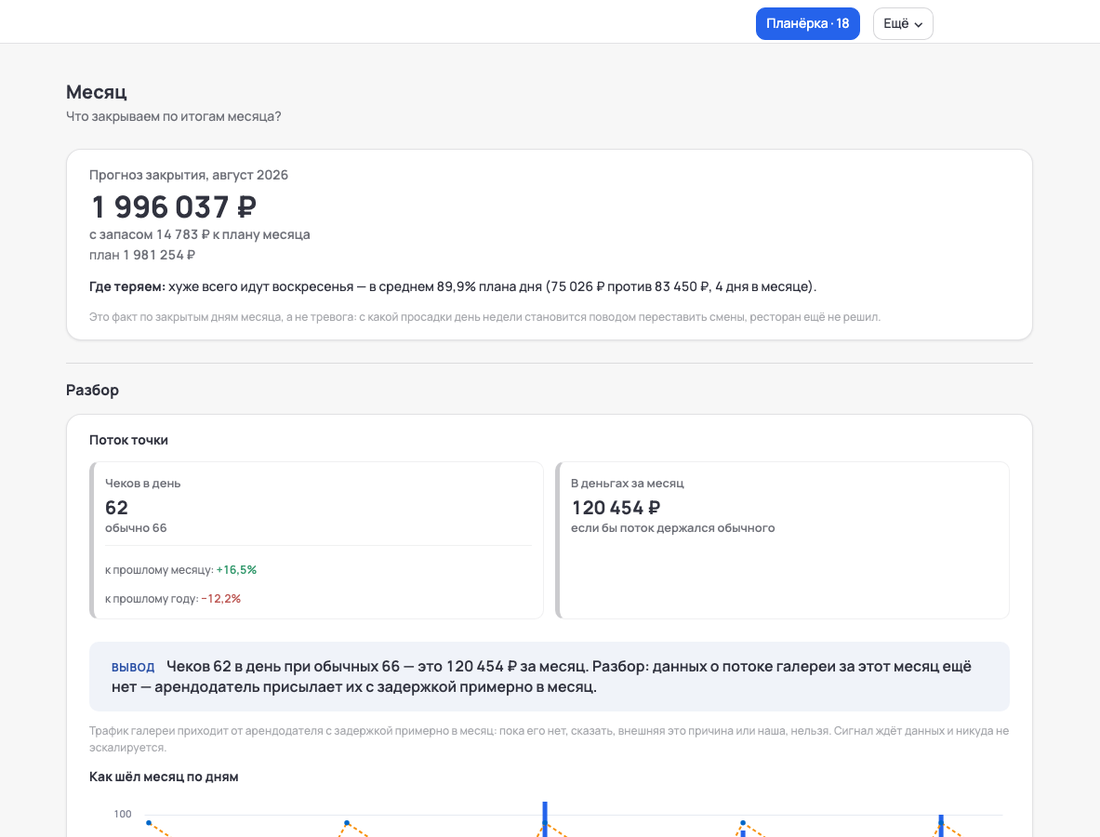
Task: Click the gray note starting «Трафик галереи приходит»
Action: (549, 739)
